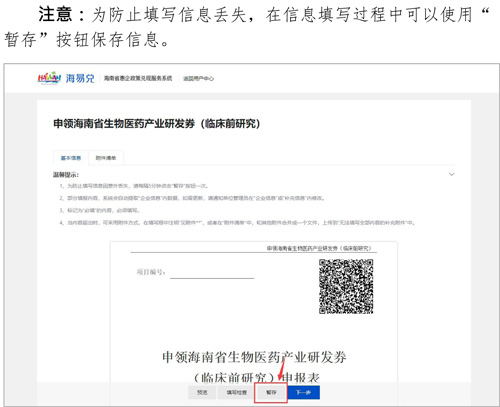Go back via the 返回用户中心 link
The width and height of the screenshot is (500, 407).
pos(198,79)
